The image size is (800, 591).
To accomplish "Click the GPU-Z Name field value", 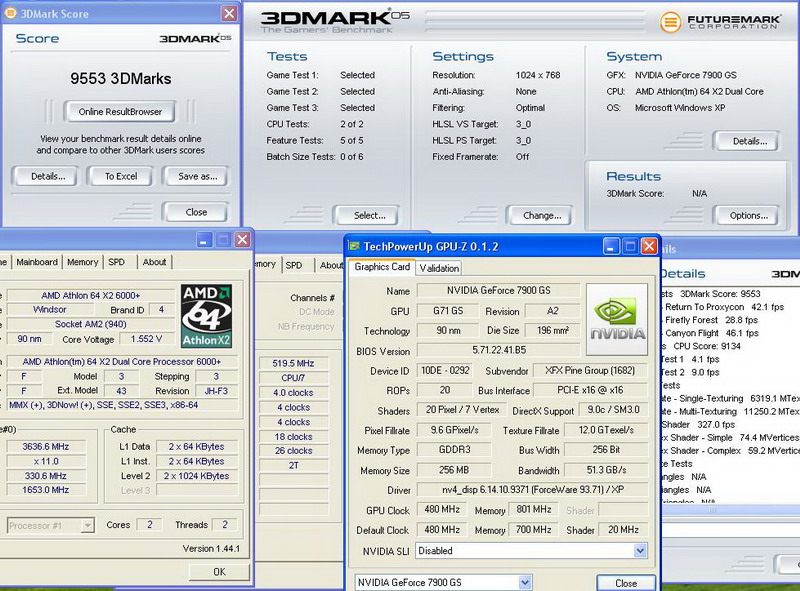I will (498, 290).
